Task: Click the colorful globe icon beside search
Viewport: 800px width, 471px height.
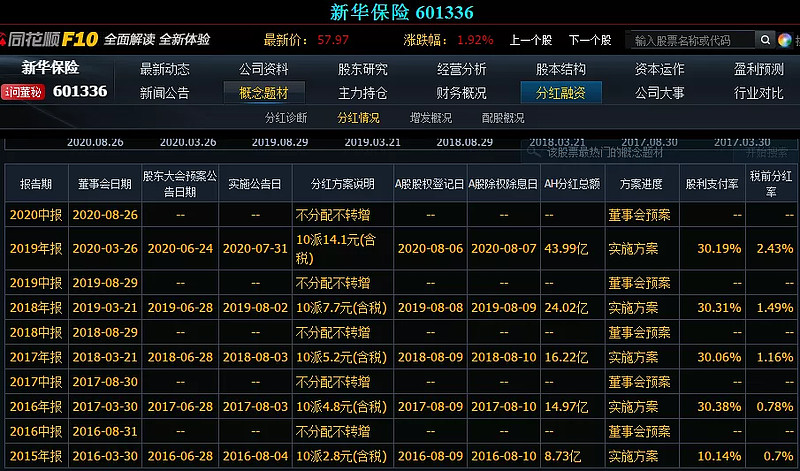Action: coord(785,40)
